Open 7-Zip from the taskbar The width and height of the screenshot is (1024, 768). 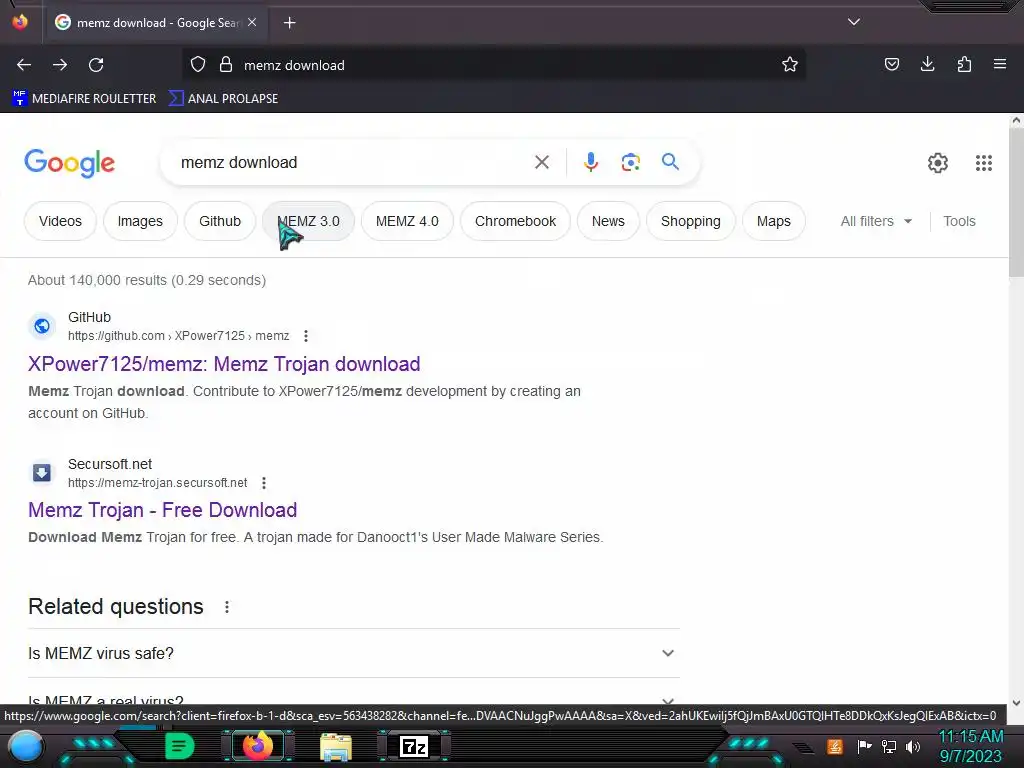[413, 746]
